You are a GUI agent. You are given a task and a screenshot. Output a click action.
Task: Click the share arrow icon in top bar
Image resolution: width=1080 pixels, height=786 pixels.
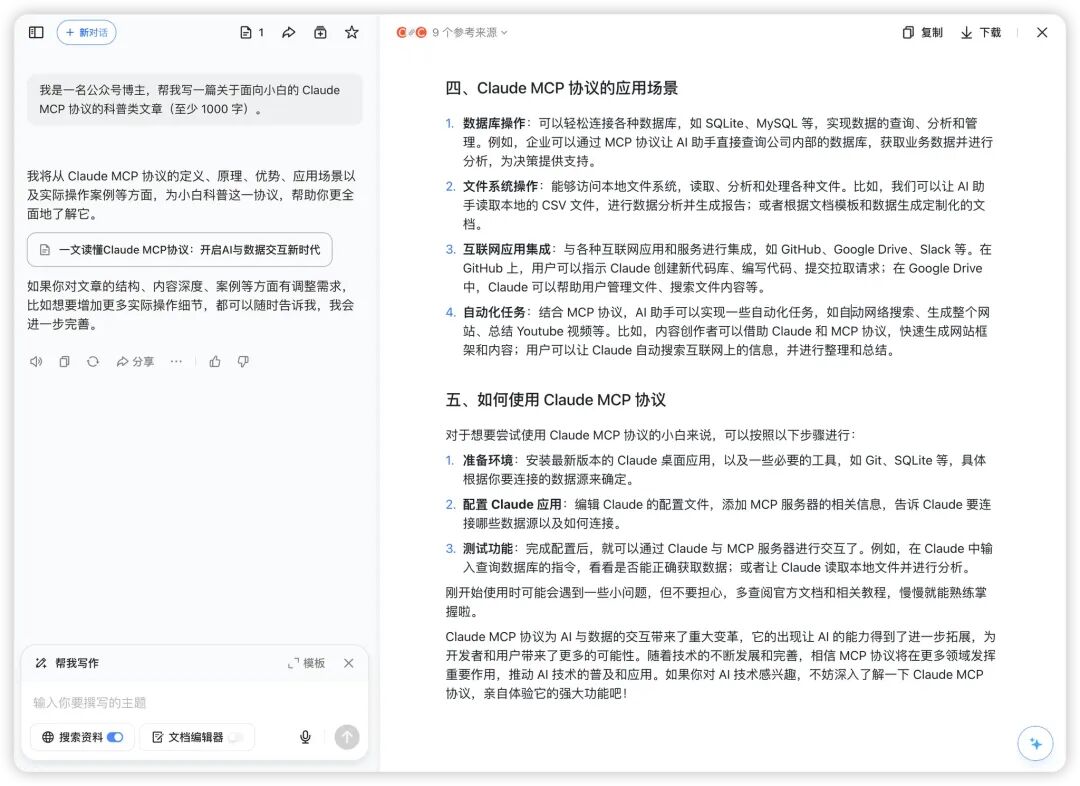point(289,32)
